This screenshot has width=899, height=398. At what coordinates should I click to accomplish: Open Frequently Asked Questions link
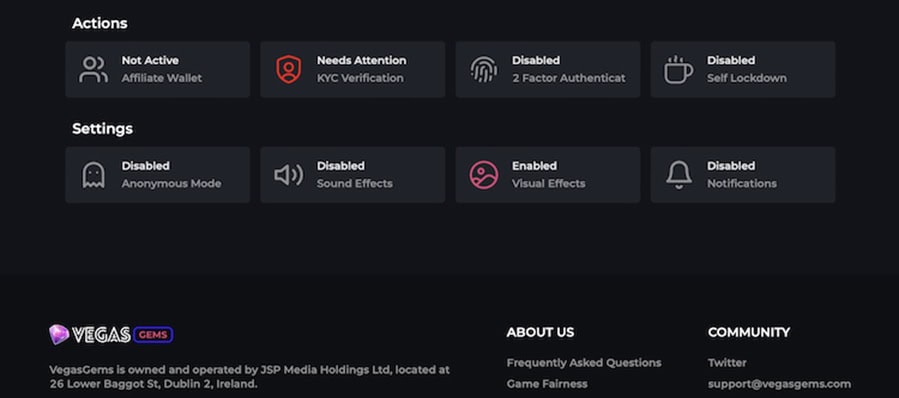click(x=584, y=363)
